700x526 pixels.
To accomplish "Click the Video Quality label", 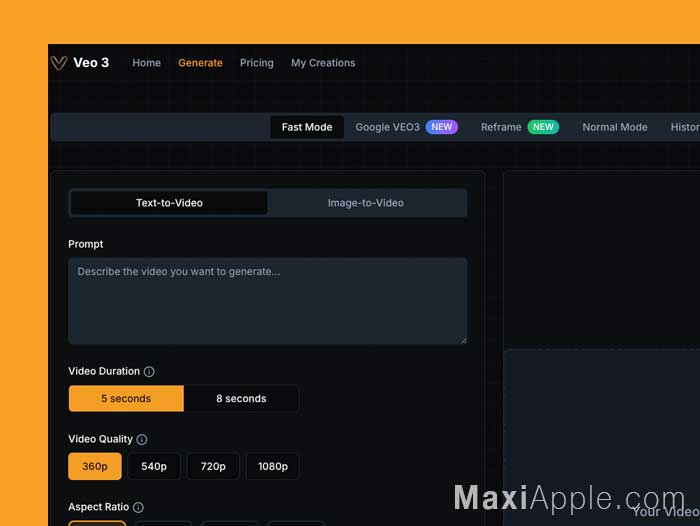I will click(x=100, y=439).
